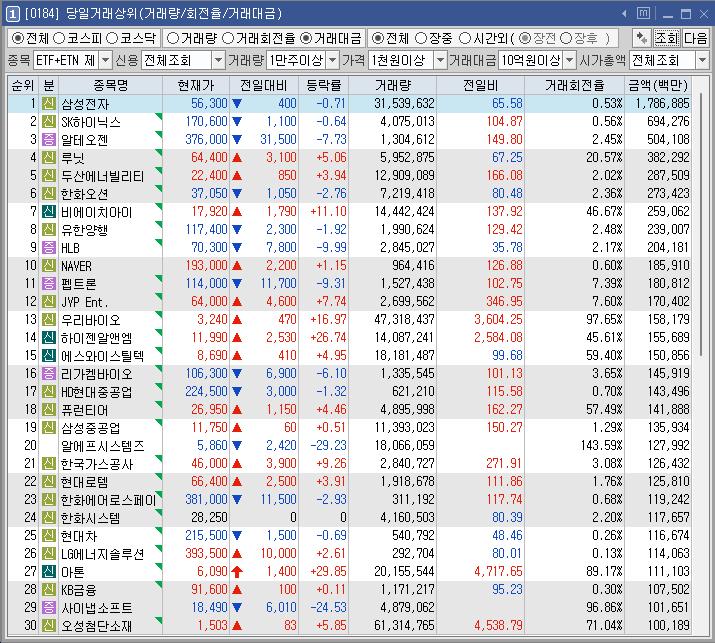Select the market 전체 radio button
Viewport: 715px width, 643px height.
[x=17, y=38]
